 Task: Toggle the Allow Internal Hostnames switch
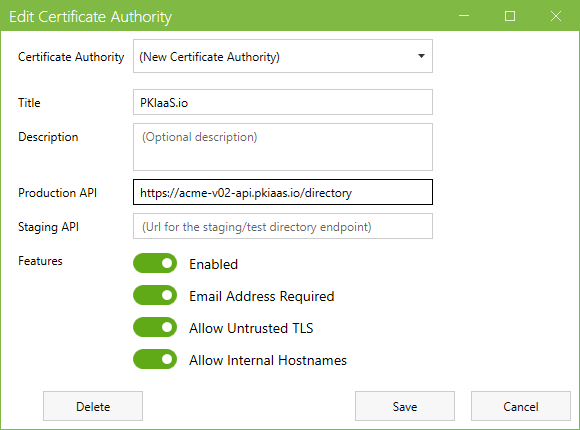(x=155, y=359)
